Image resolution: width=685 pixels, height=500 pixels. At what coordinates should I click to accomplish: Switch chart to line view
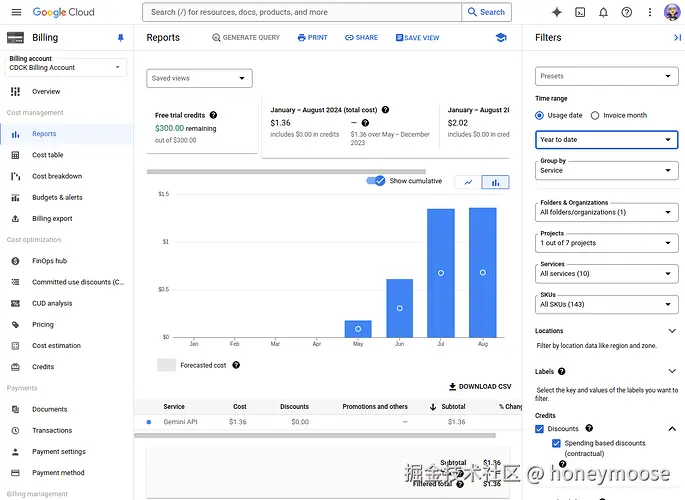click(x=468, y=182)
